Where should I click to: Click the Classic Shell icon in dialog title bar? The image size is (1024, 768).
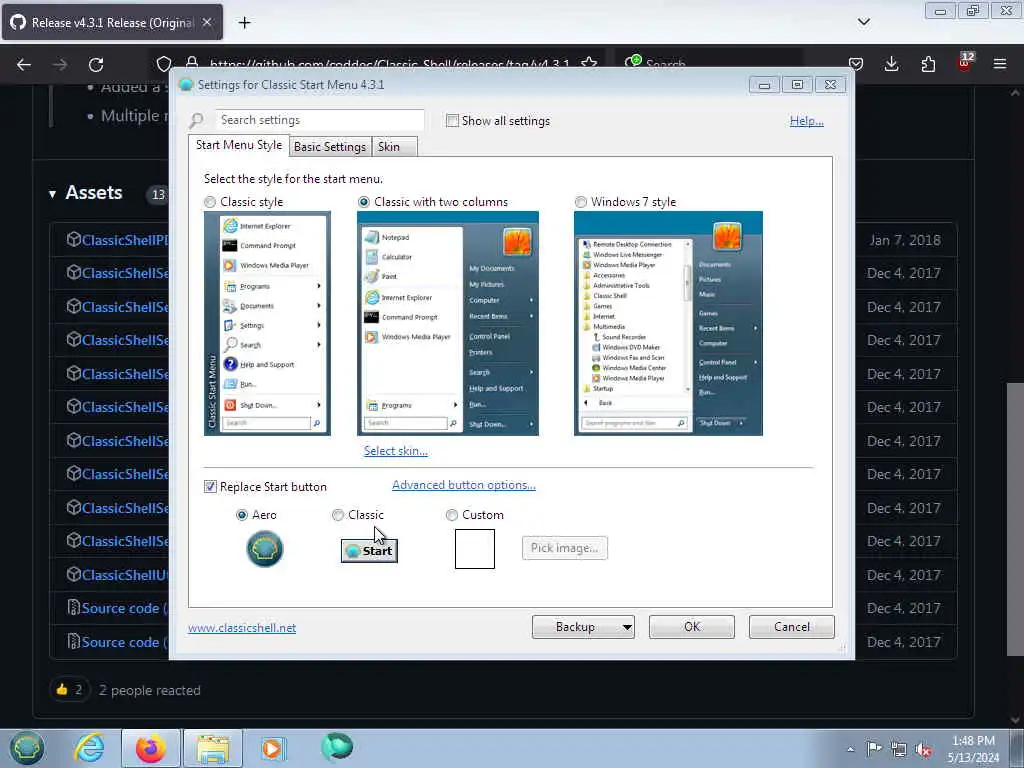point(186,85)
